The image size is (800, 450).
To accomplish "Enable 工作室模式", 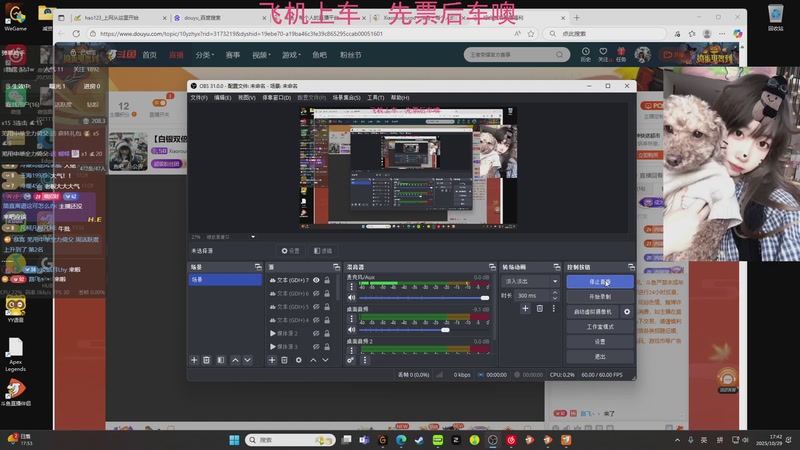I will [x=600, y=327].
